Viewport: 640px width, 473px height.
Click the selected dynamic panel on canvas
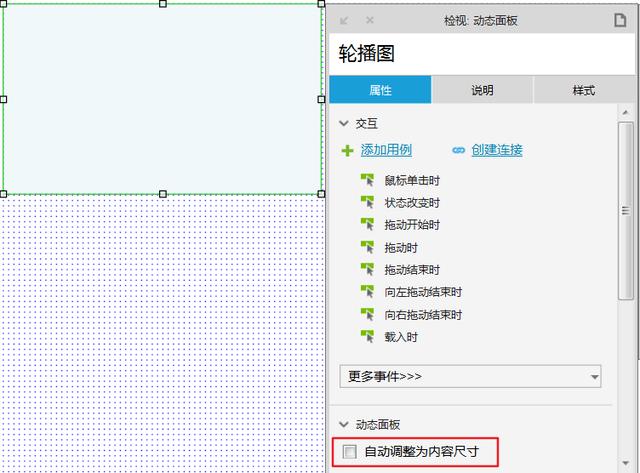pos(162,99)
